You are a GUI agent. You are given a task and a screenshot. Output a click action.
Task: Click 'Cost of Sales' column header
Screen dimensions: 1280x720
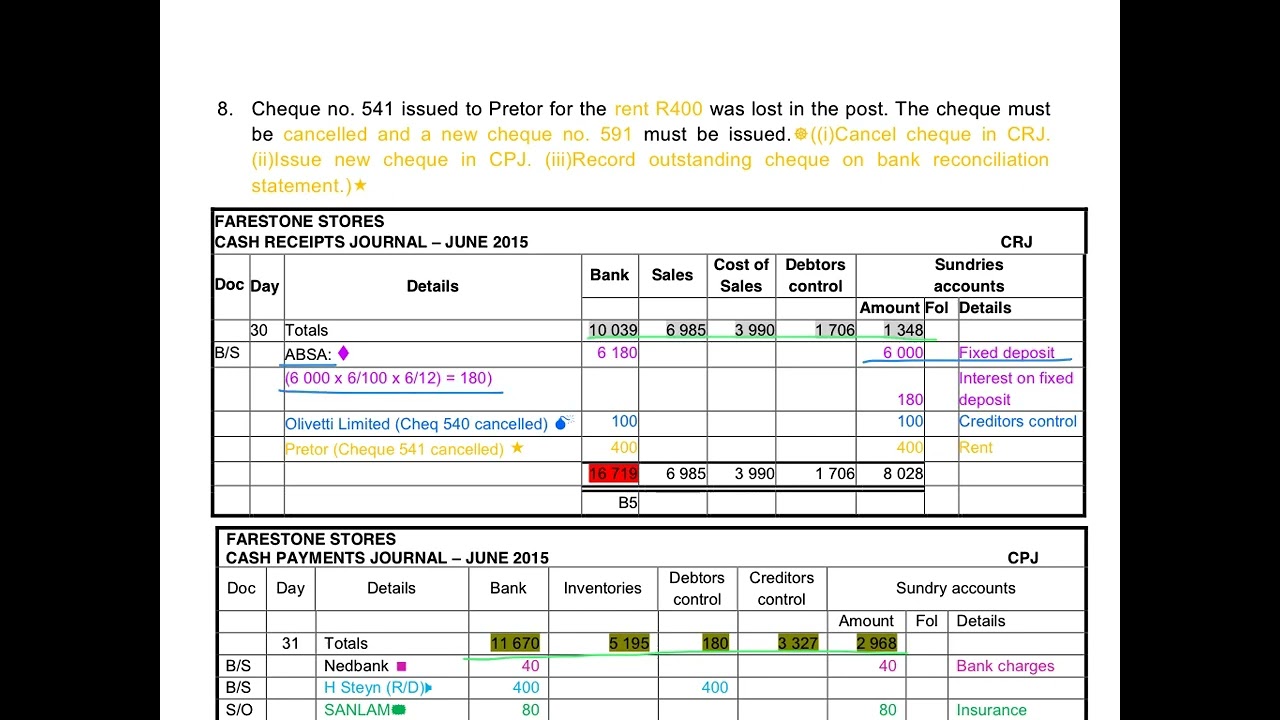coord(741,275)
